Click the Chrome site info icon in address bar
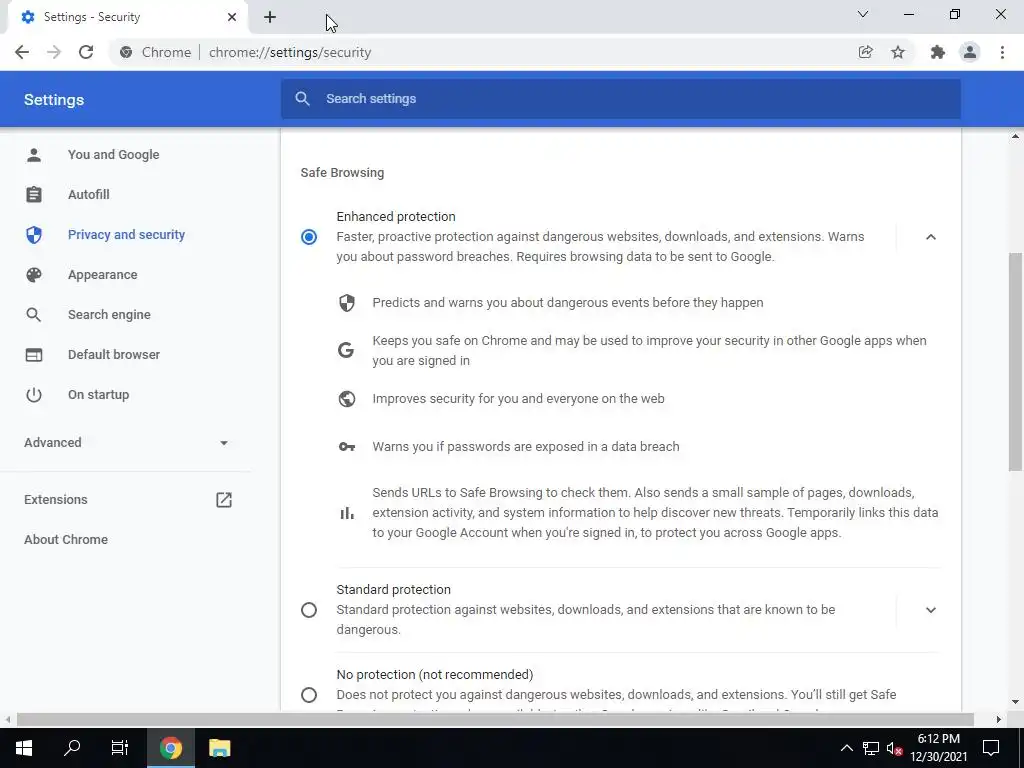 point(126,52)
